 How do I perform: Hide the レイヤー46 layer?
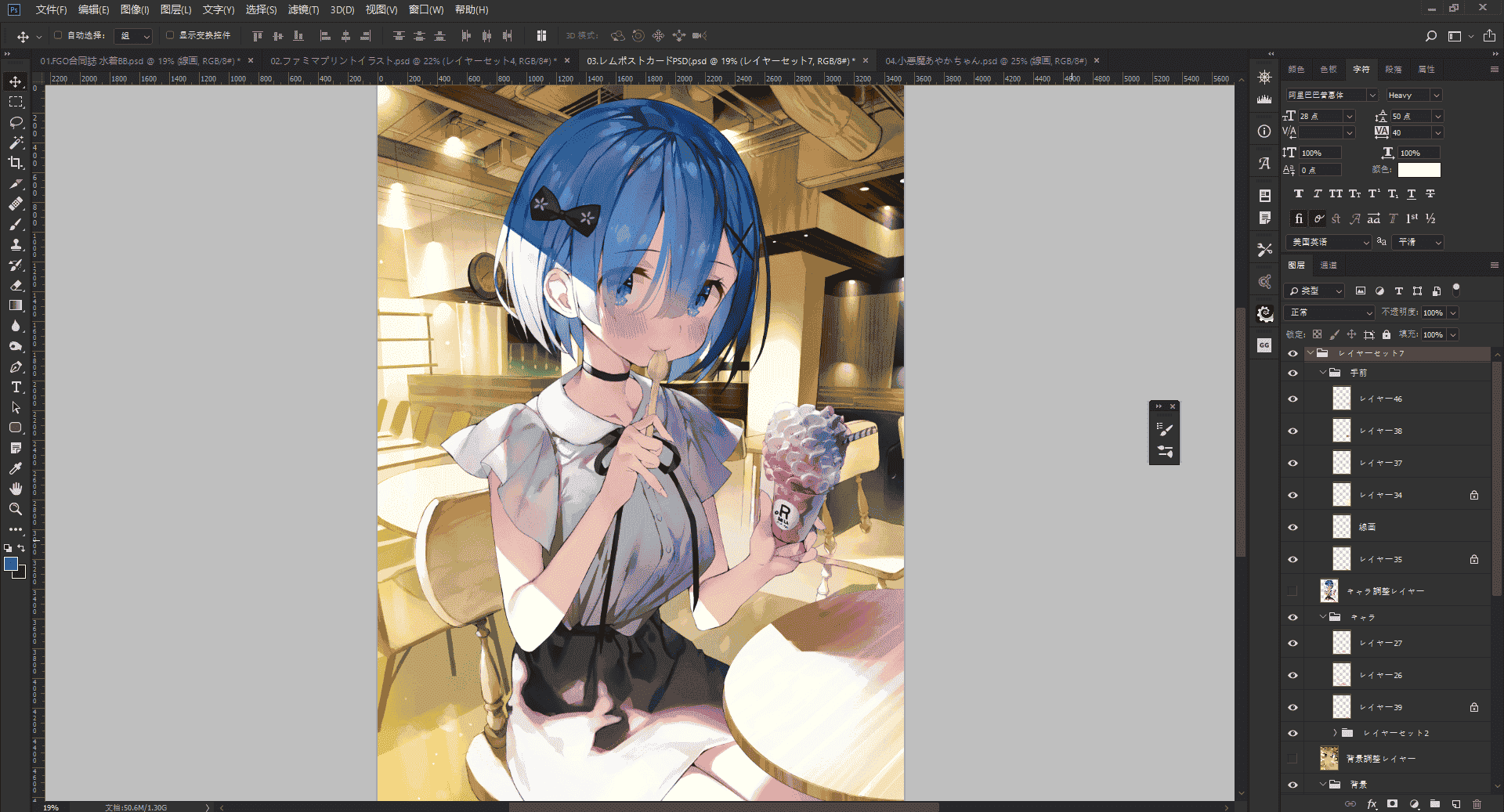point(1292,399)
